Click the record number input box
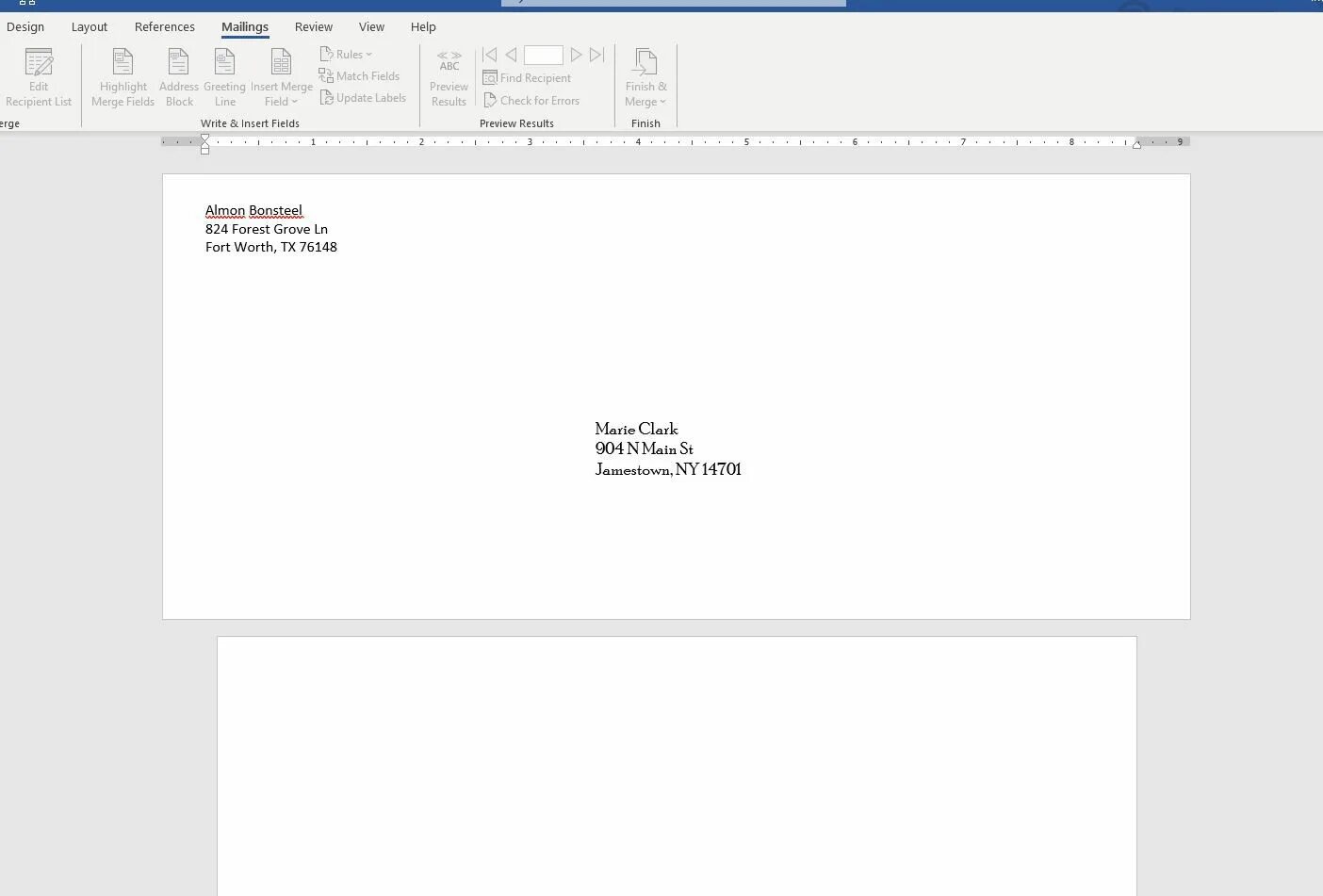Viewport: 1323px width, 896px height. [544, 56]
